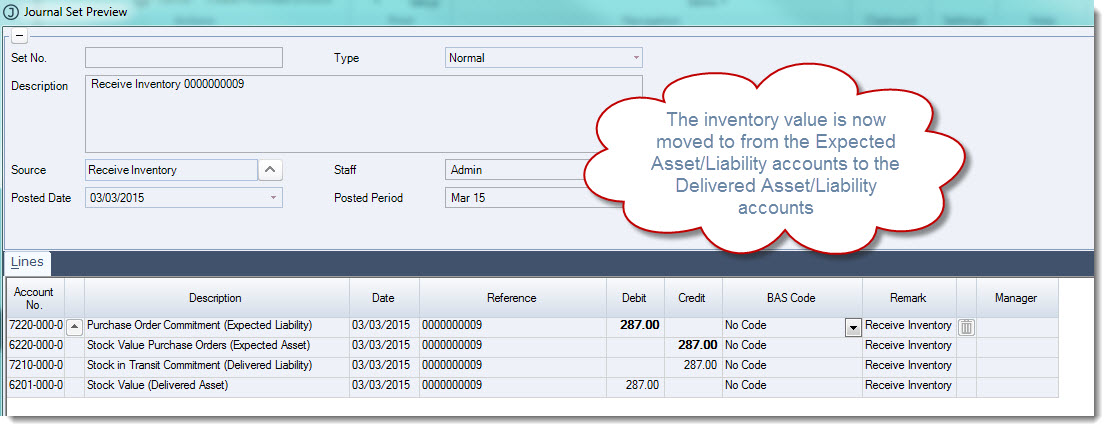This screenshot has width=1109, height=431.
Task: Click Purchase Order Commitment (Expected Liability) cell
Action: pyautogui.click(x=217, y=326)
